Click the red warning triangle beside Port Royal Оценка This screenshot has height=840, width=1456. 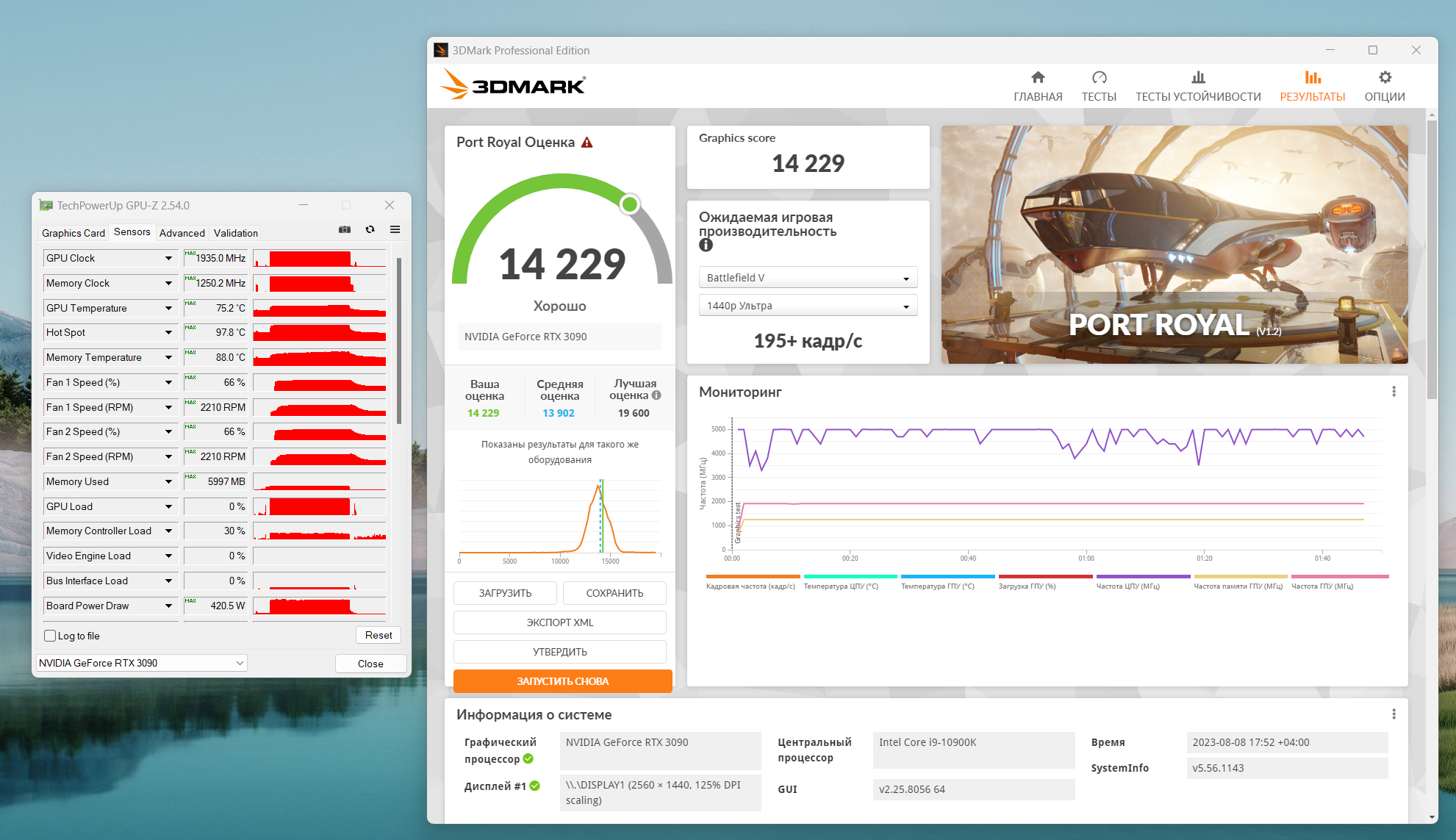(587, 143)
